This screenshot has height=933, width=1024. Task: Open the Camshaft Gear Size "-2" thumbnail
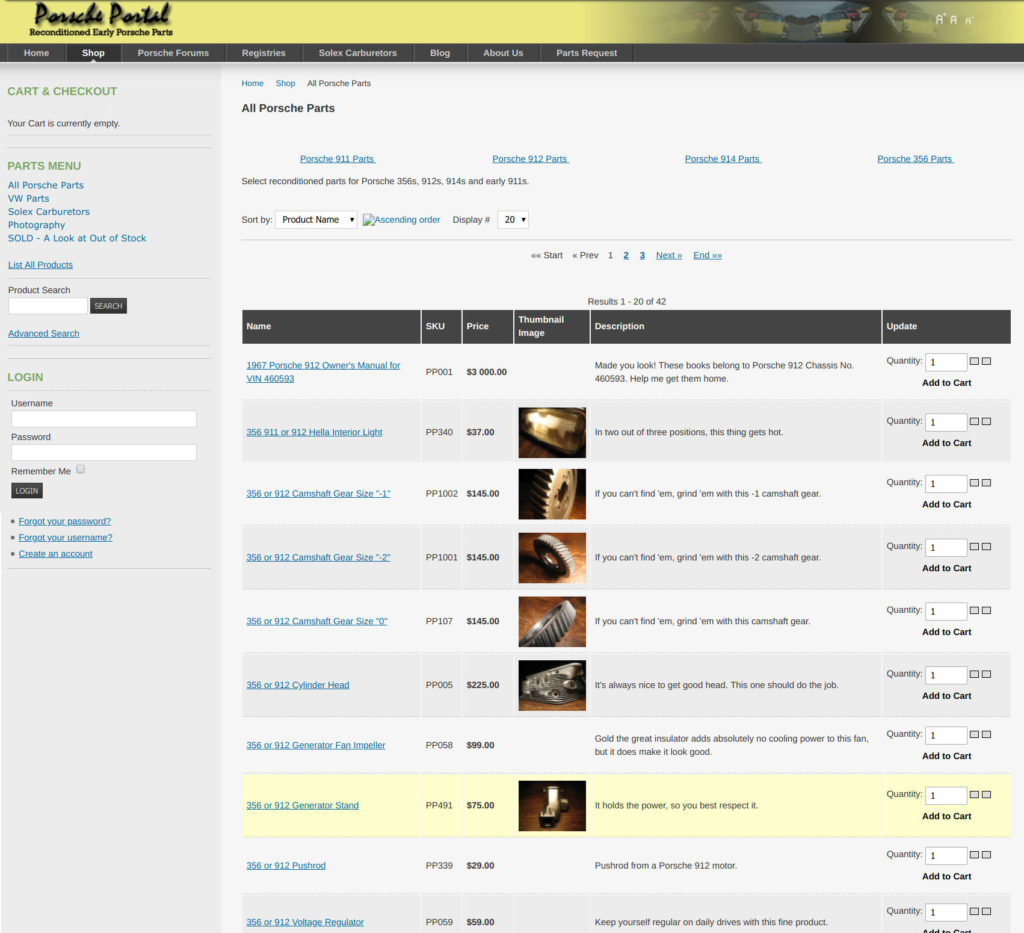point(552,558)
